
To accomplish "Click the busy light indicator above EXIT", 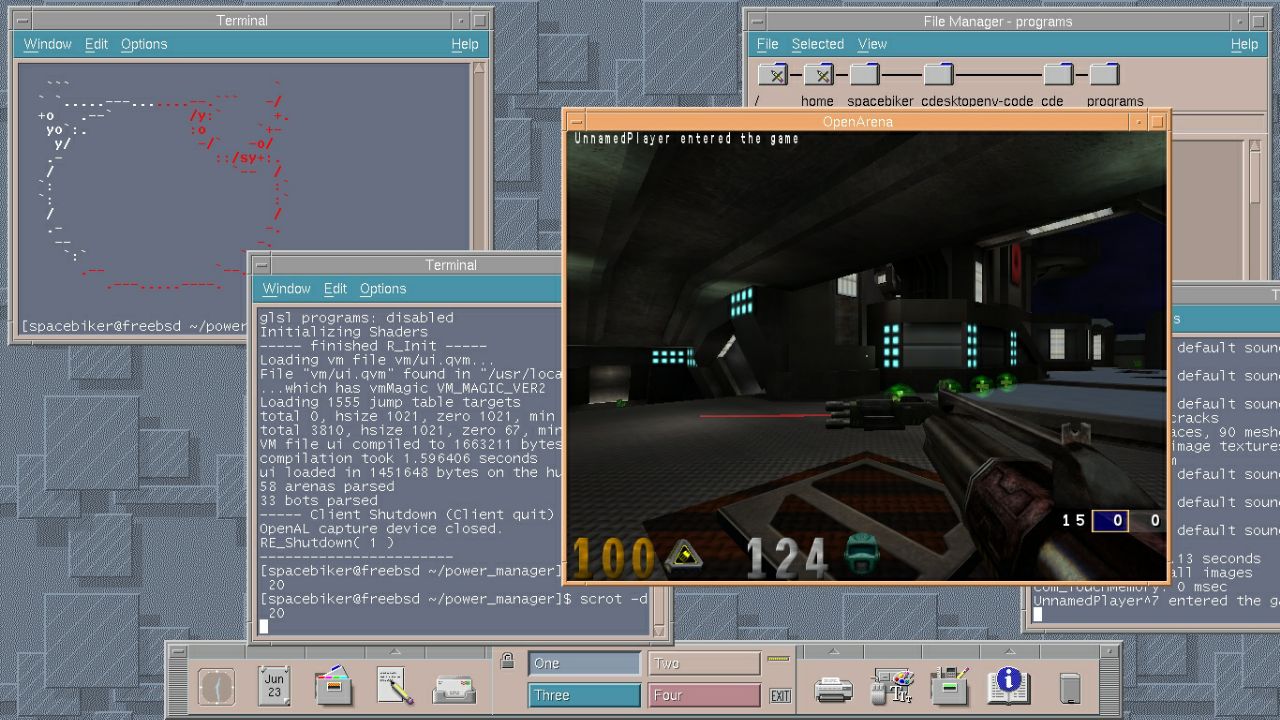I will (x=778, y=659).
